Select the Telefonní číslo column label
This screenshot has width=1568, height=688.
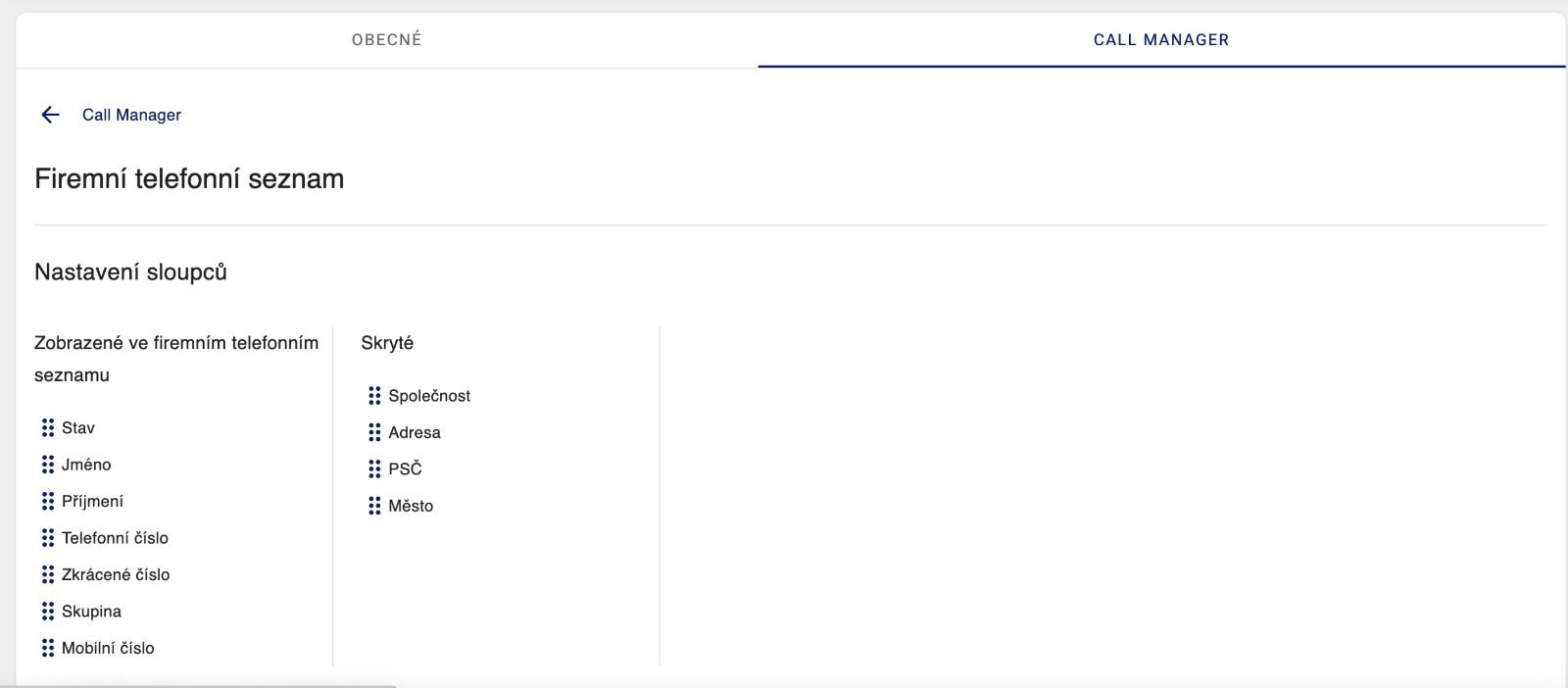(115, 538)
